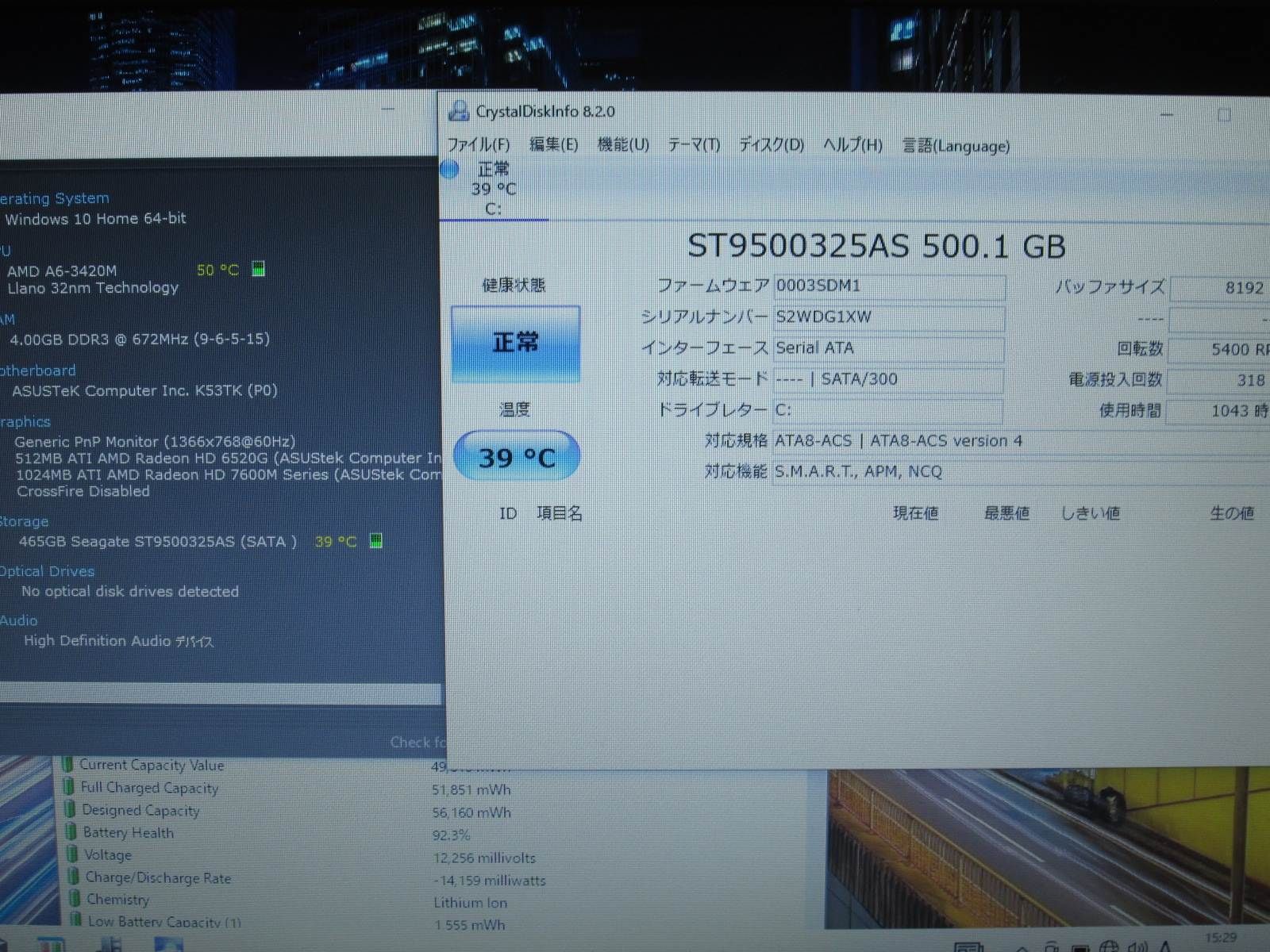Click the Windows 10 Home 64-bit text
Image resolution: width=1270 pixels, height=952 pixels.
click(96, 218)
